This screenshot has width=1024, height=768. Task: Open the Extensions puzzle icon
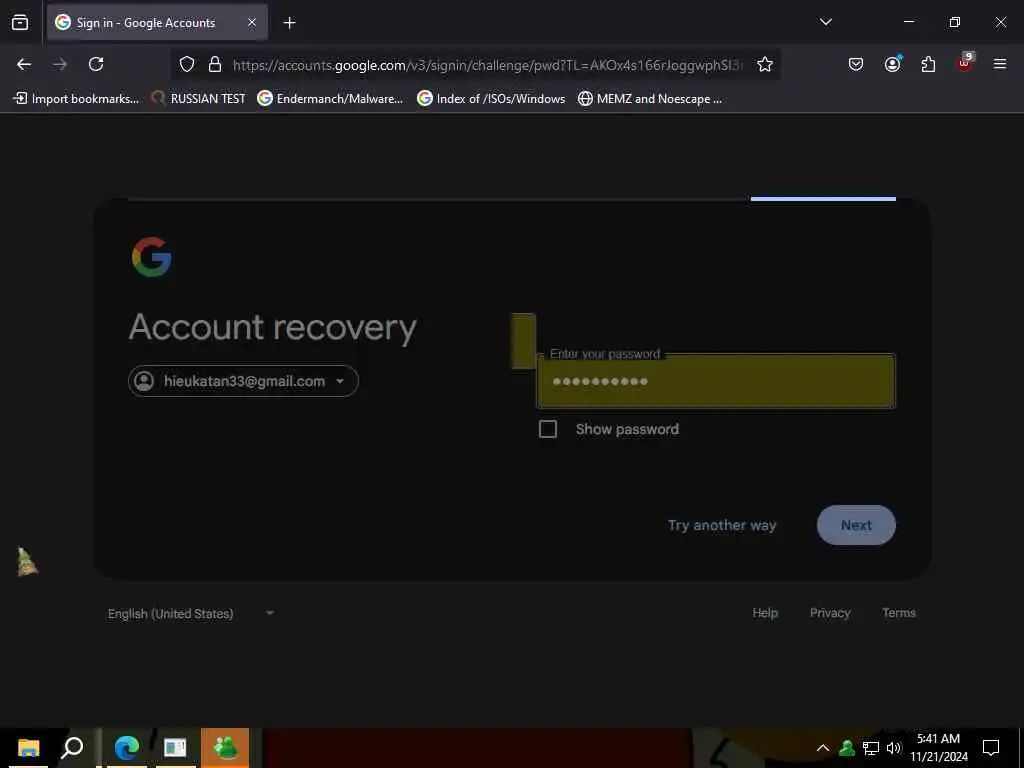tap(928, 64)
